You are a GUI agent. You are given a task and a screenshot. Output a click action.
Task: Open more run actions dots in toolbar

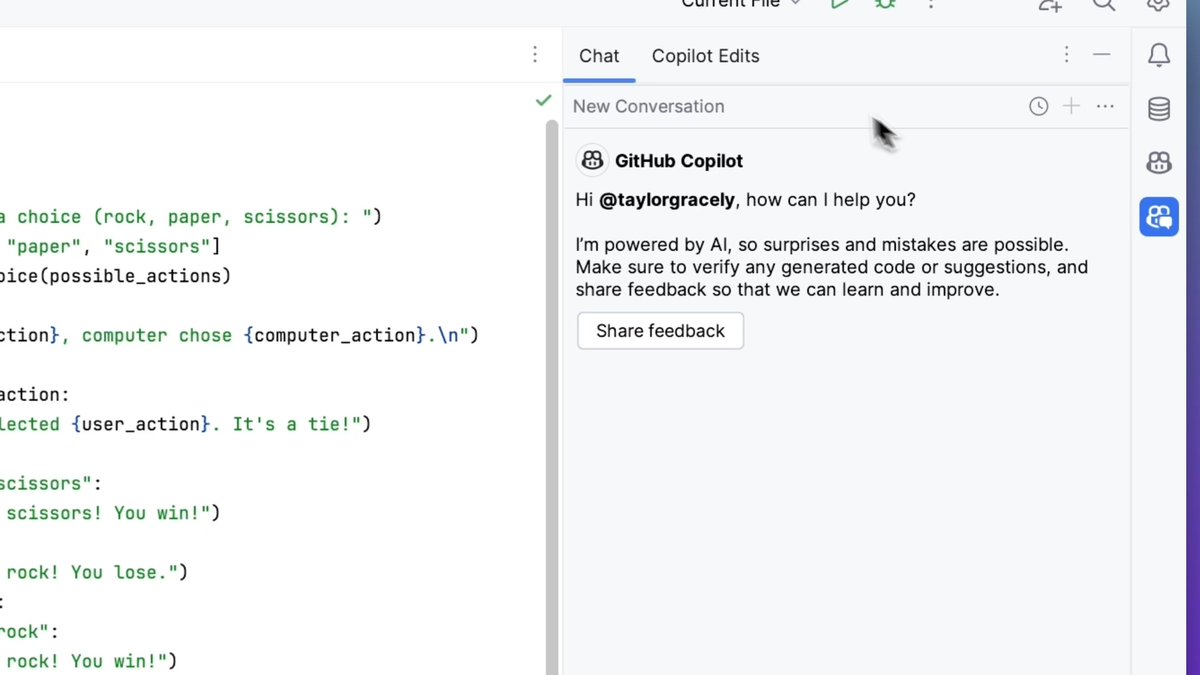[931, 5]
